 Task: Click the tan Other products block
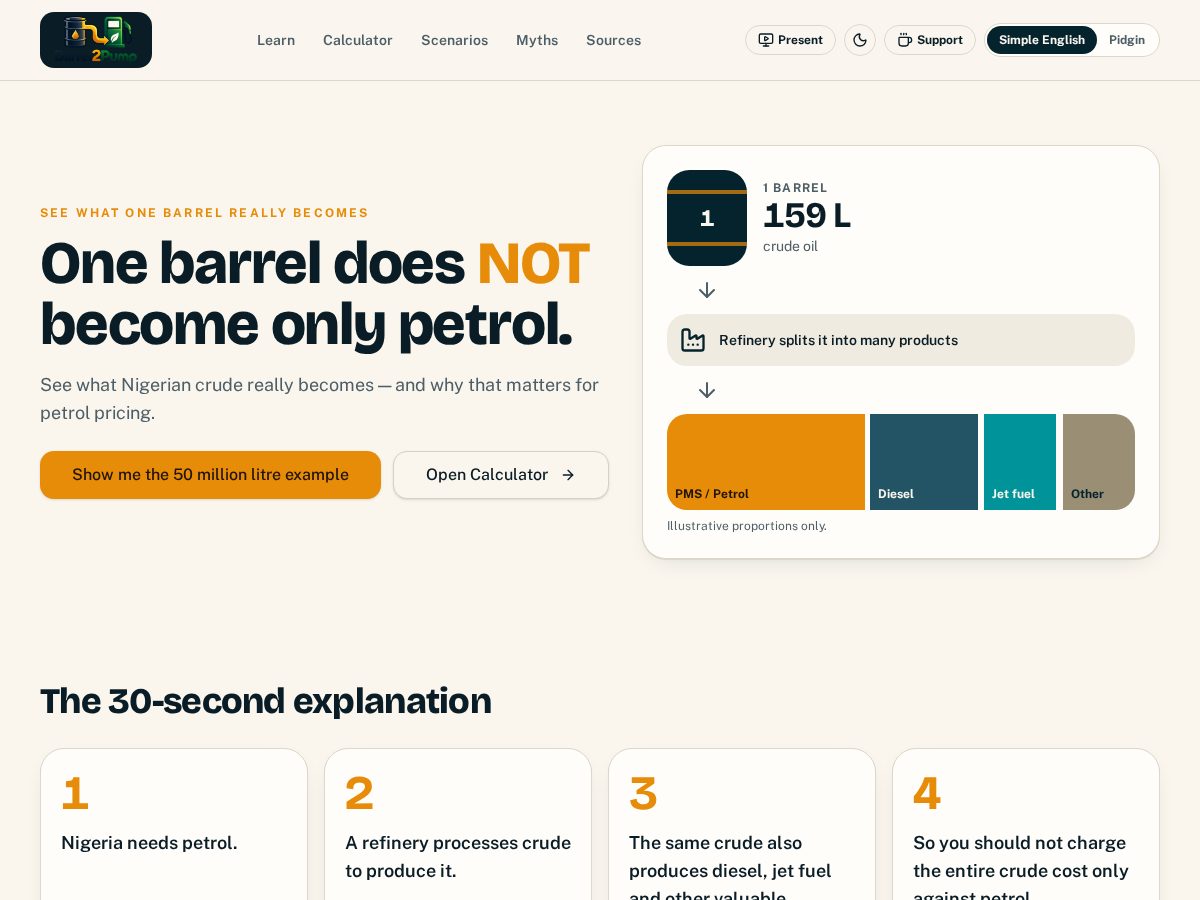1099,462
